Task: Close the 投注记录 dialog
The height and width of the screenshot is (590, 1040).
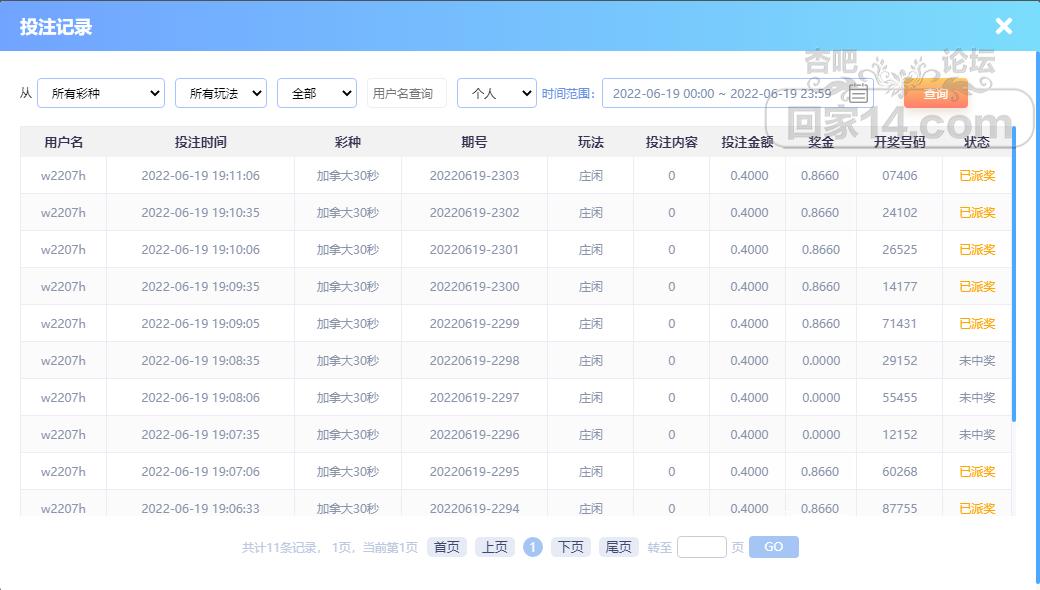Action: pos(1003,27)
